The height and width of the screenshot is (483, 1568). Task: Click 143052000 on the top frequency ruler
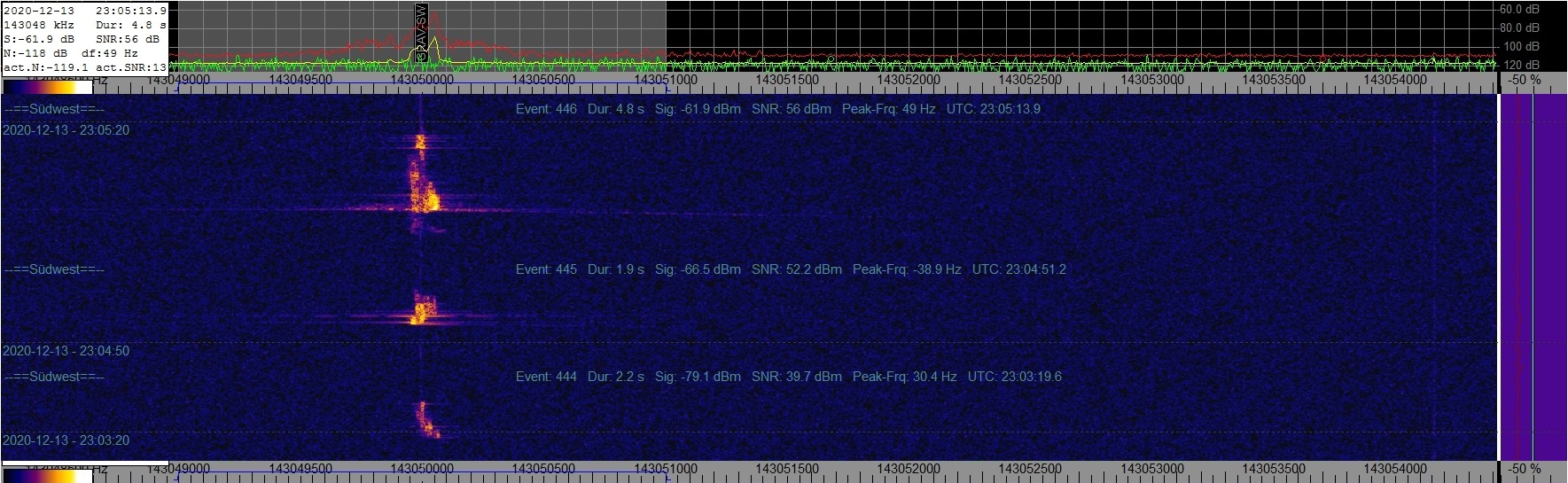coord(909,80)
